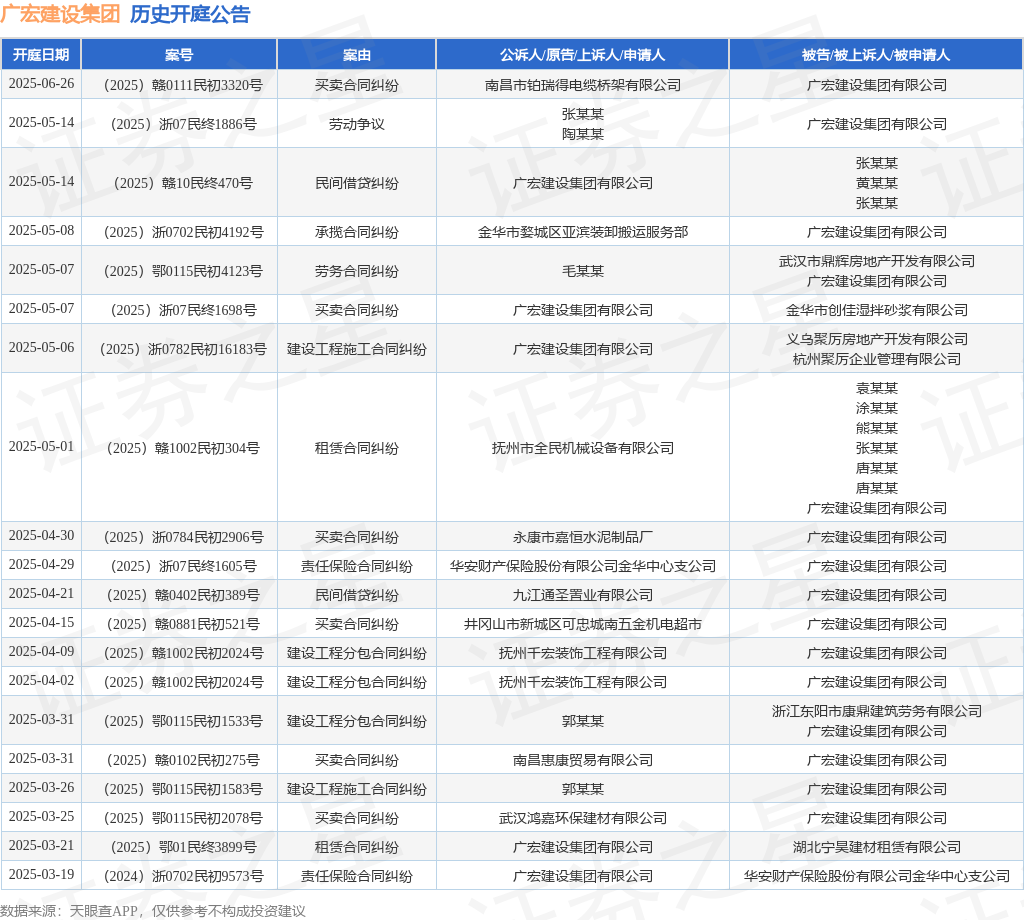Click defendant 武汉市鼎辉房地产开发有限公司
This screenshot has width=1024, height=920.
point(876,261)
